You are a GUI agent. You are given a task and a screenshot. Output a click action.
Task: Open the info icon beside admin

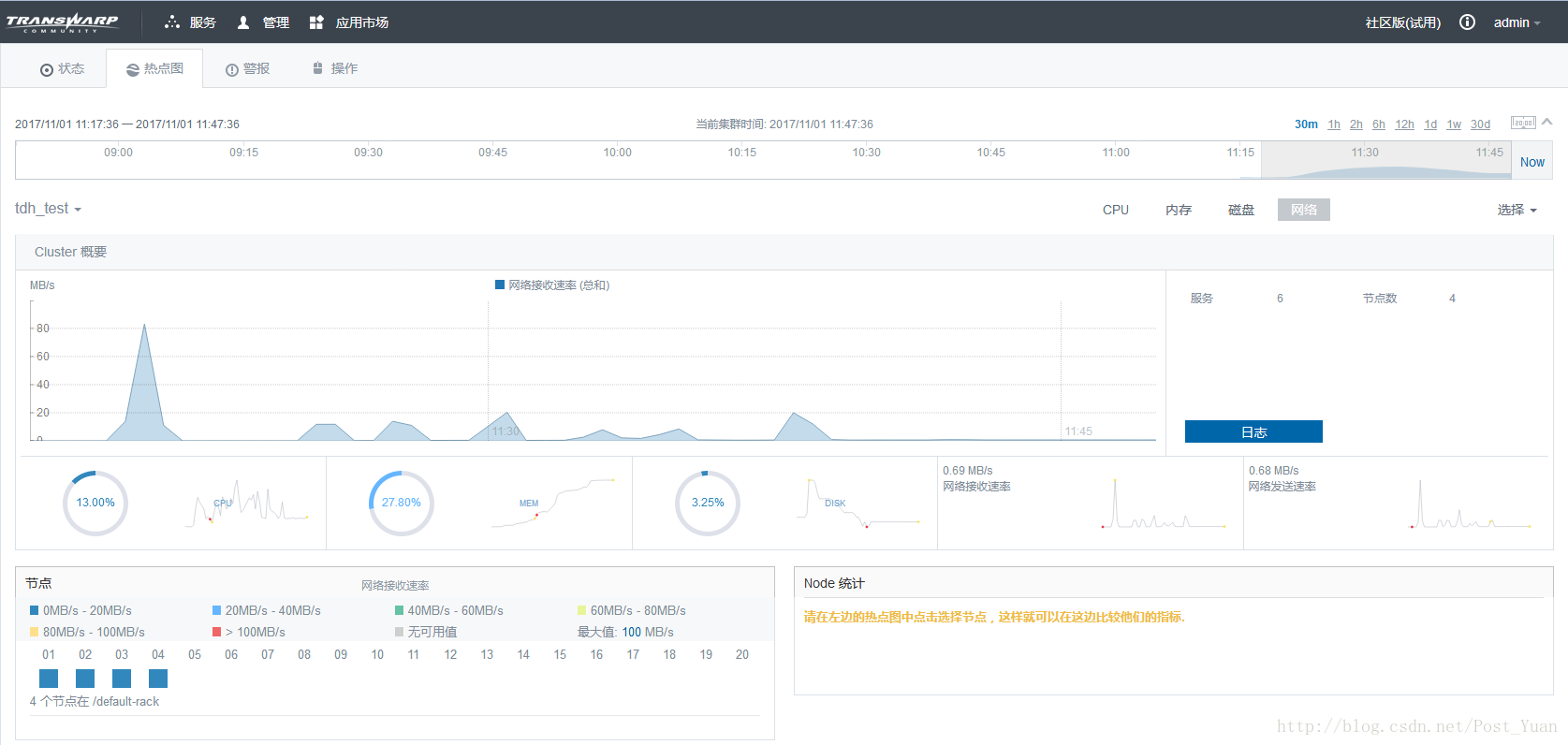[1467, 22]
